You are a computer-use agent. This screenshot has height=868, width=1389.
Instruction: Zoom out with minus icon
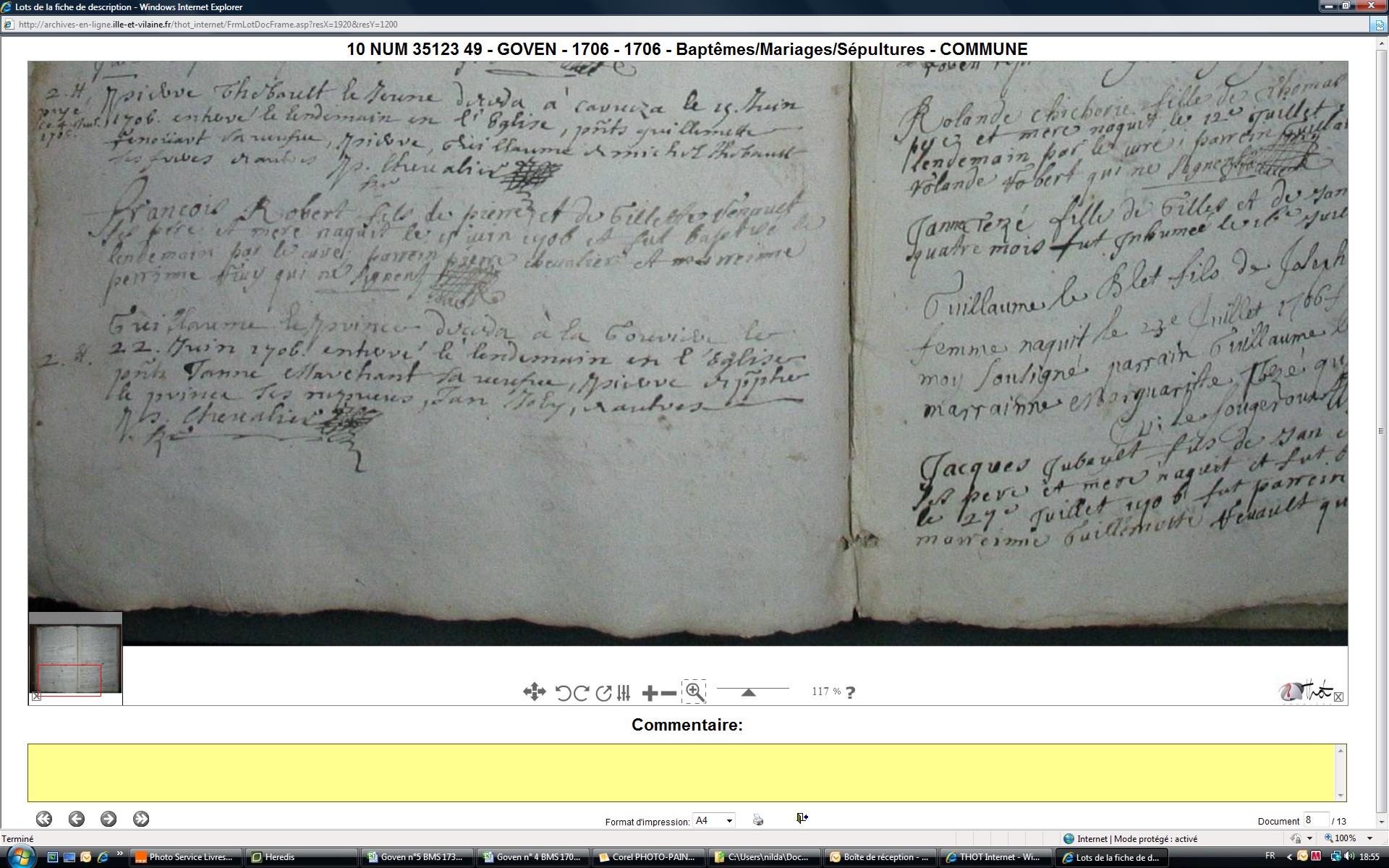[x=669, y=693]
